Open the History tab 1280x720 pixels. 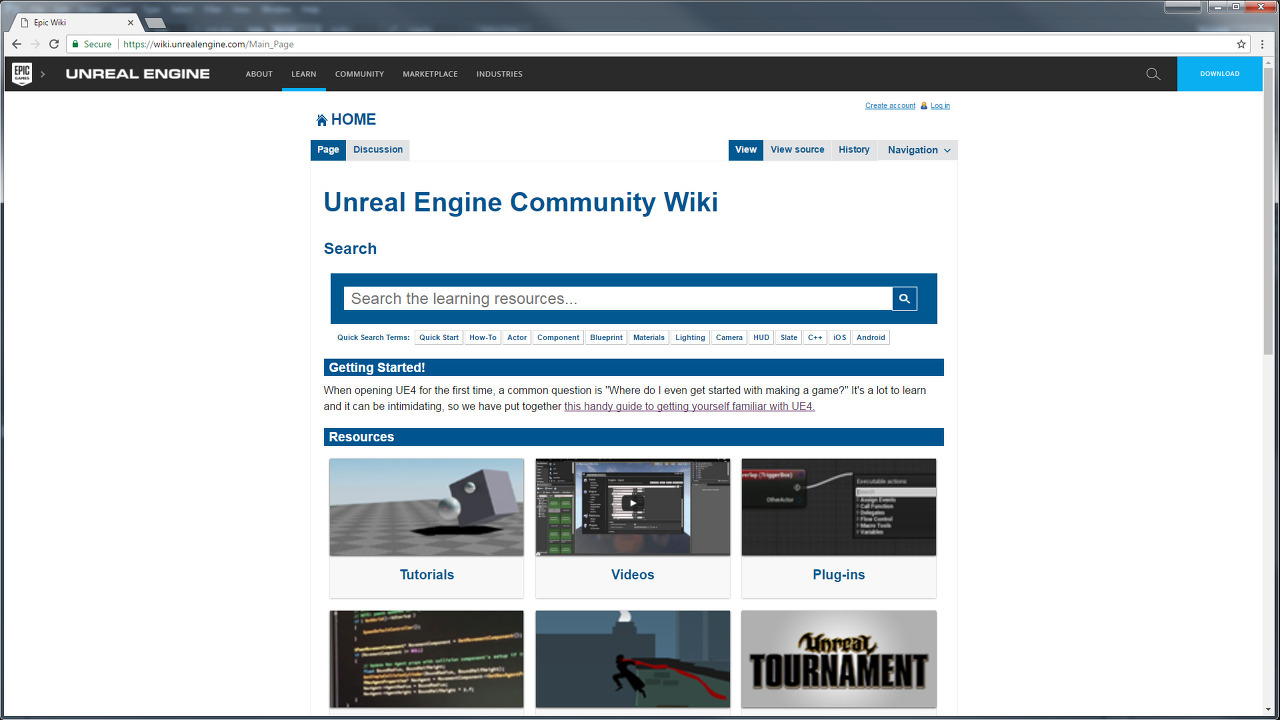[x=854, y=150]
